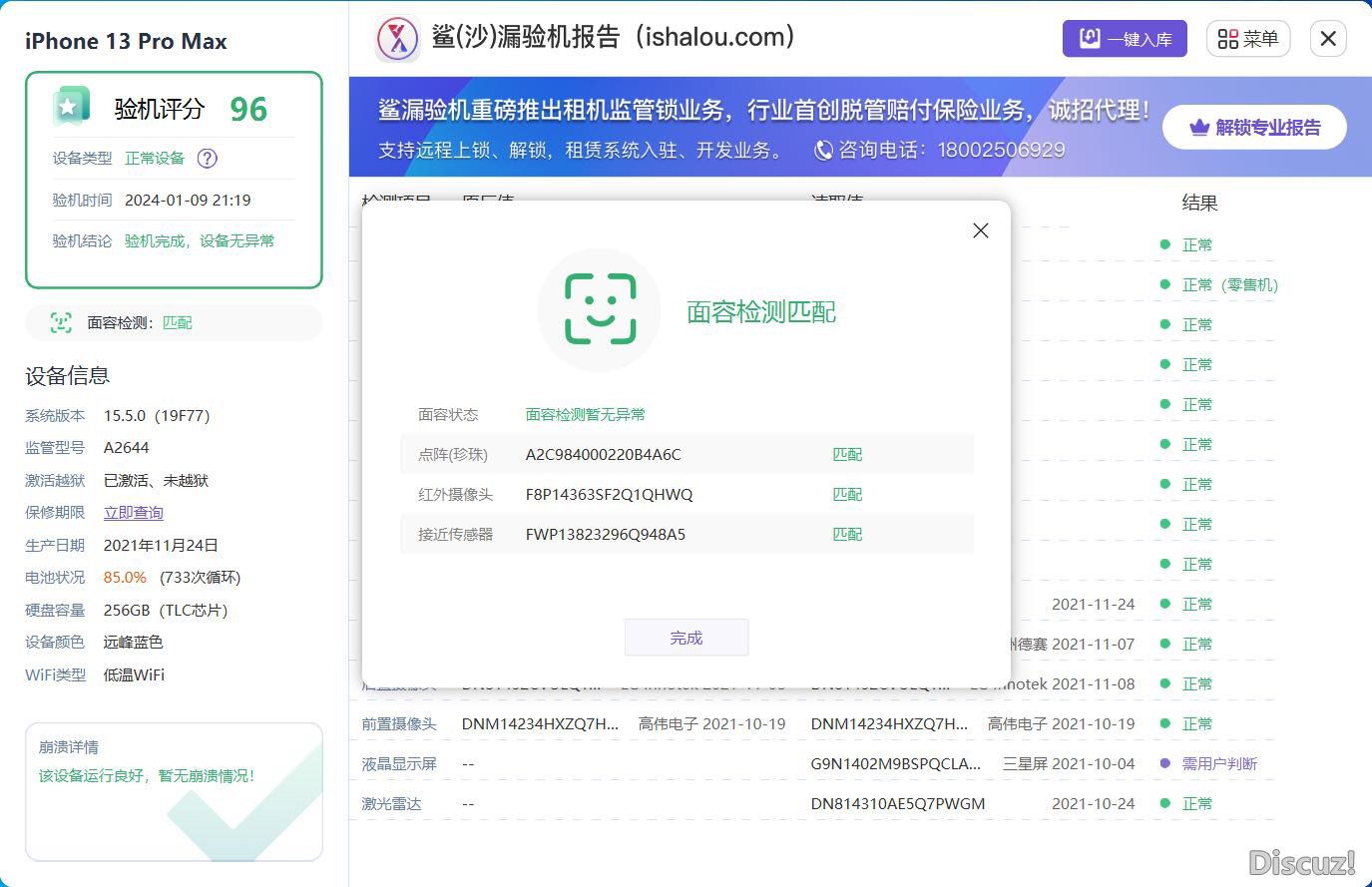Click the 远峰蓝色 device color value
The width and height of the screenshot is (1372, 887).
pos(133,642)
